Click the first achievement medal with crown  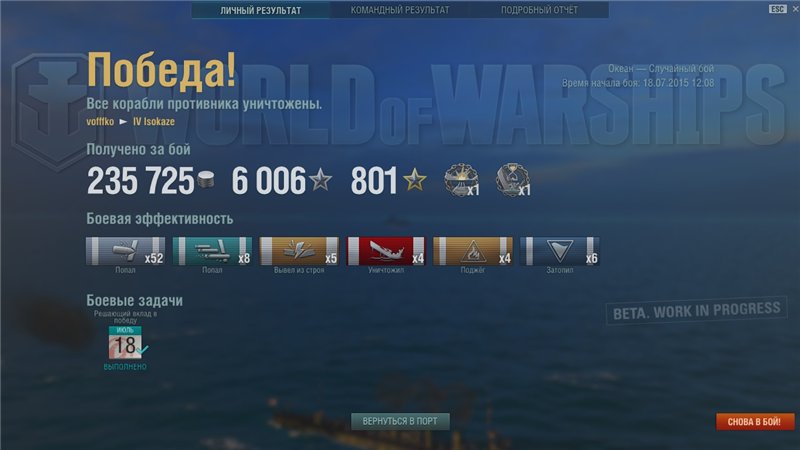pos(461,180)
